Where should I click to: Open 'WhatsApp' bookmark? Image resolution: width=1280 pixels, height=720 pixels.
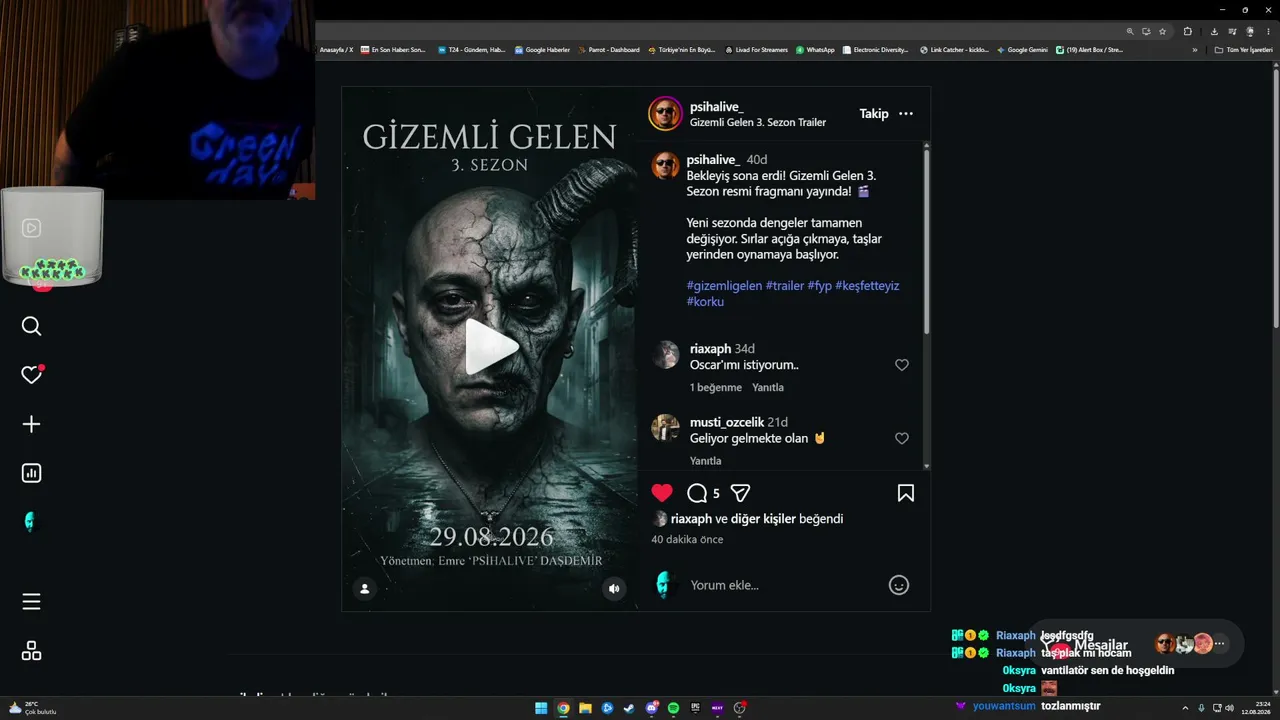pos(815,50)
